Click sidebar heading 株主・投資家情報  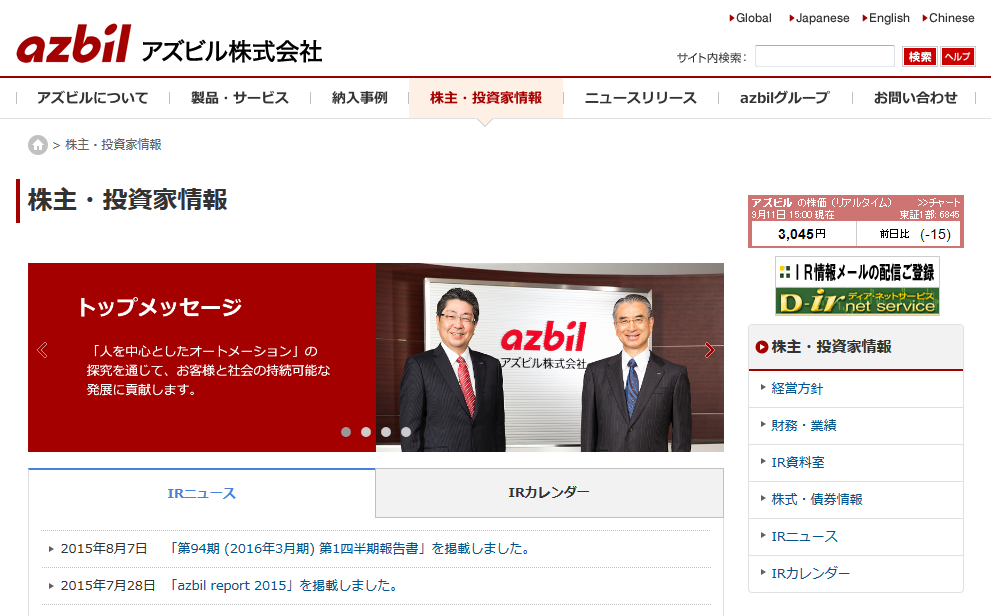(831, 347)
